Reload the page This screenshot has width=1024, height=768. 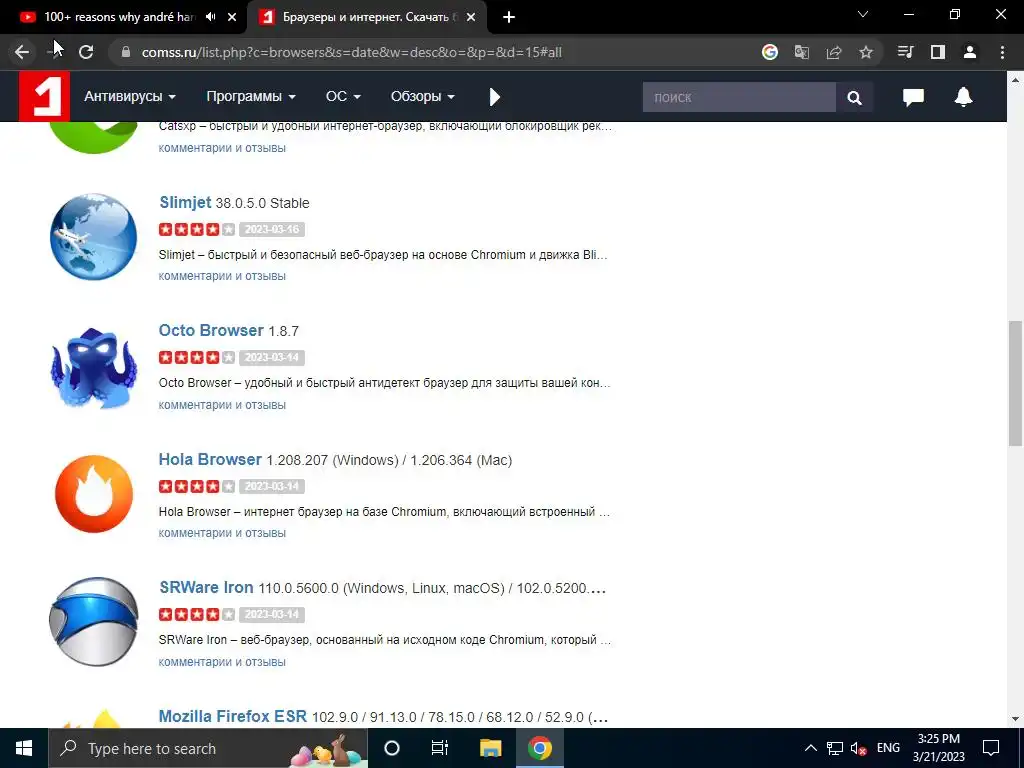86,52
